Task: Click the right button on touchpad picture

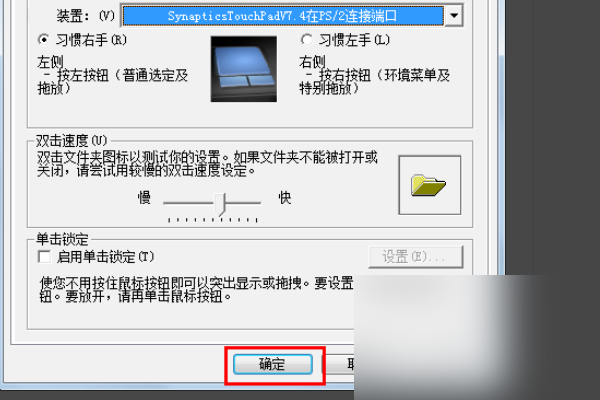Action: 261,80
